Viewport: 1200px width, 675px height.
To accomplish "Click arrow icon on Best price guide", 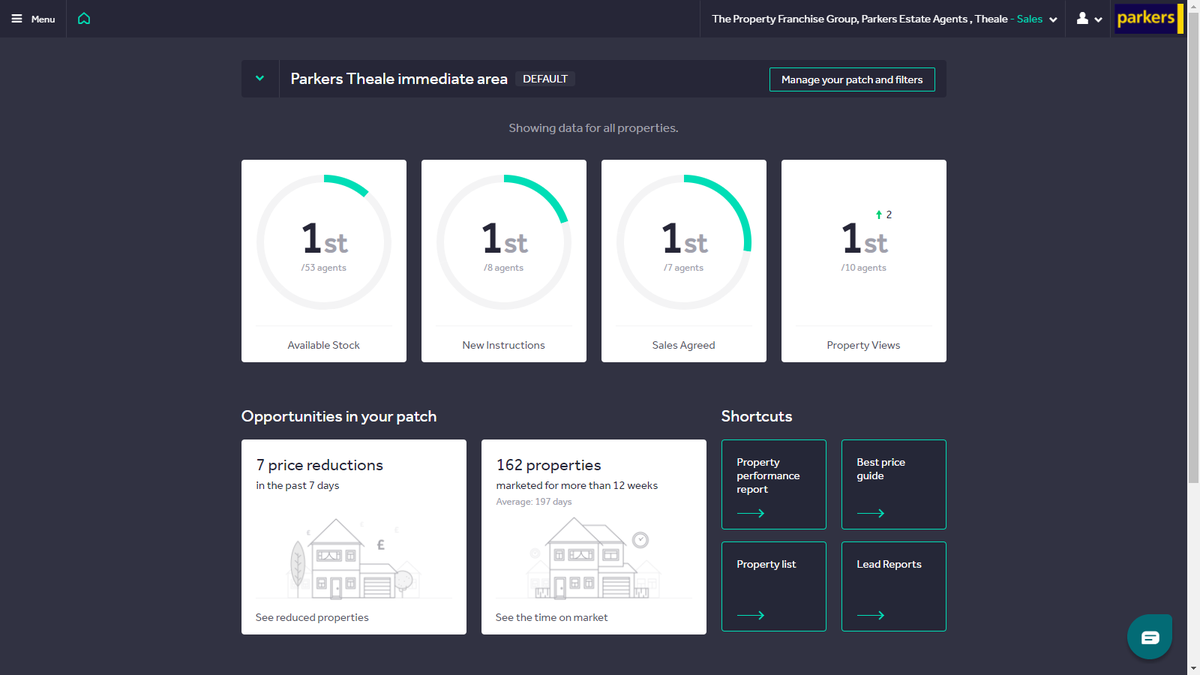I will coord(871,514).
